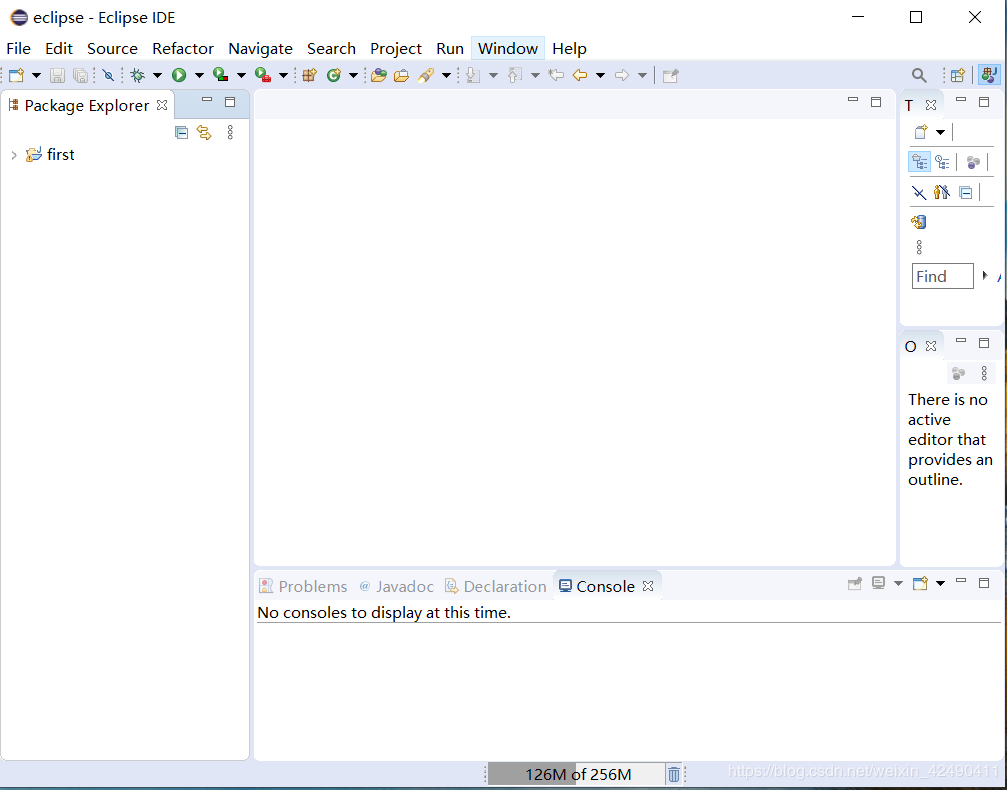Toggle Show Only My Tasks
Viewport: 1007px width, 790px height.
[942, 192]
